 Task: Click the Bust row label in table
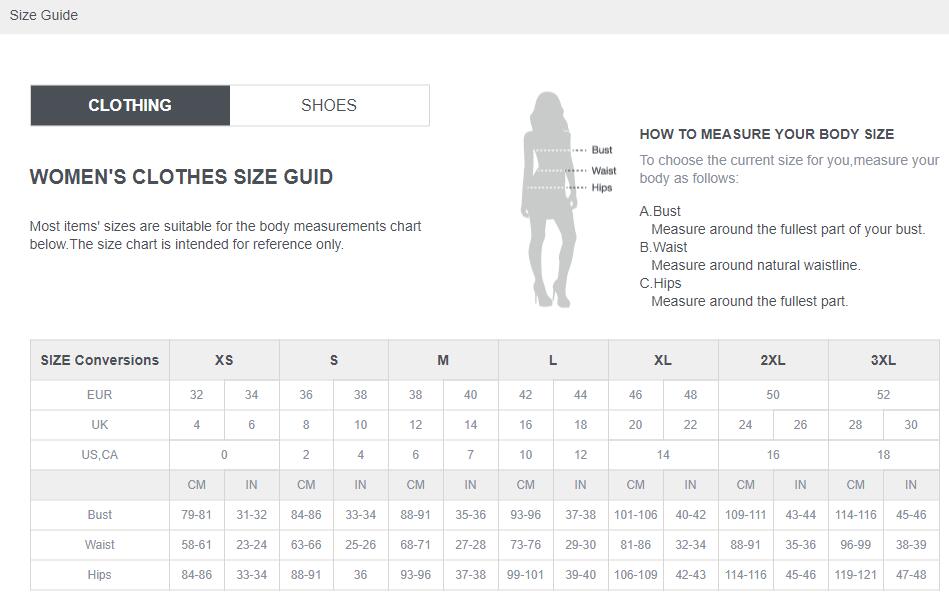coord(100,515)
